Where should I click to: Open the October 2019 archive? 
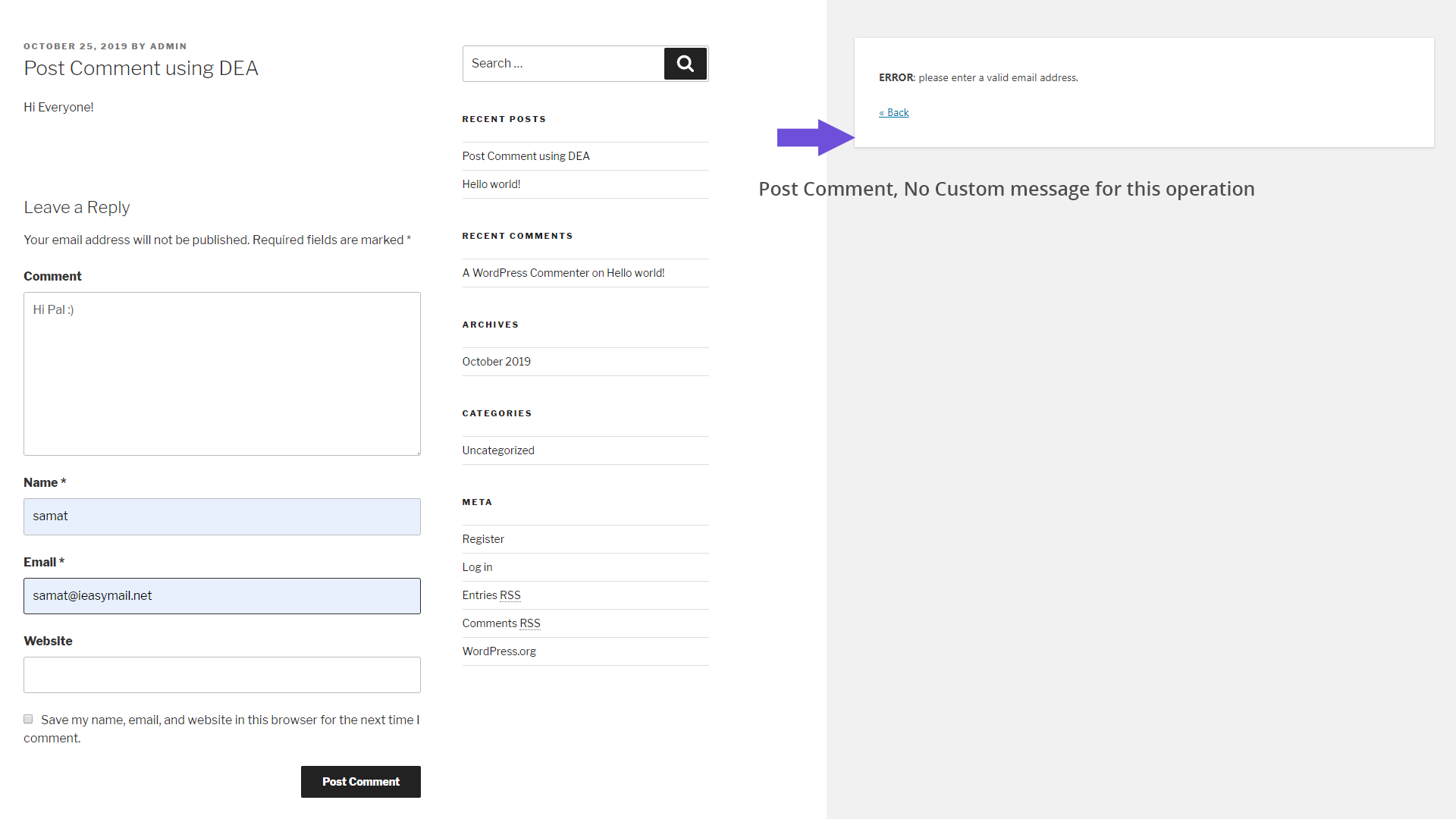pos(497,362)
